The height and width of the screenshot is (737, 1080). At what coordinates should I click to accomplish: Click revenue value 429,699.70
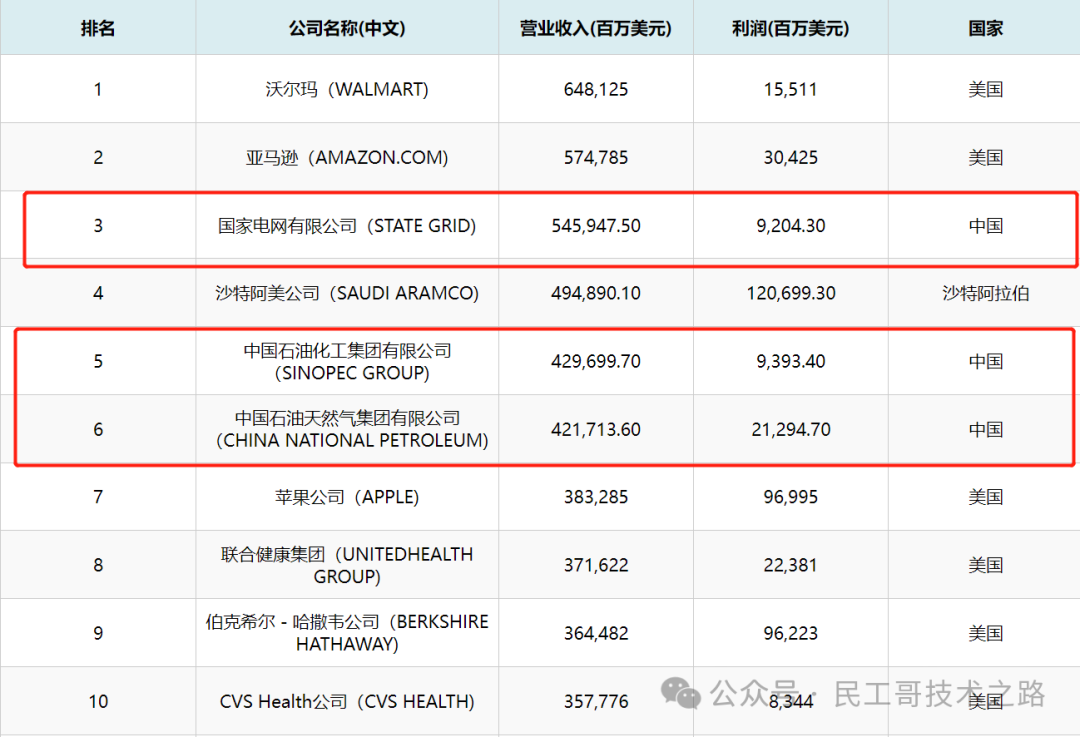click(x=596, y=362)
